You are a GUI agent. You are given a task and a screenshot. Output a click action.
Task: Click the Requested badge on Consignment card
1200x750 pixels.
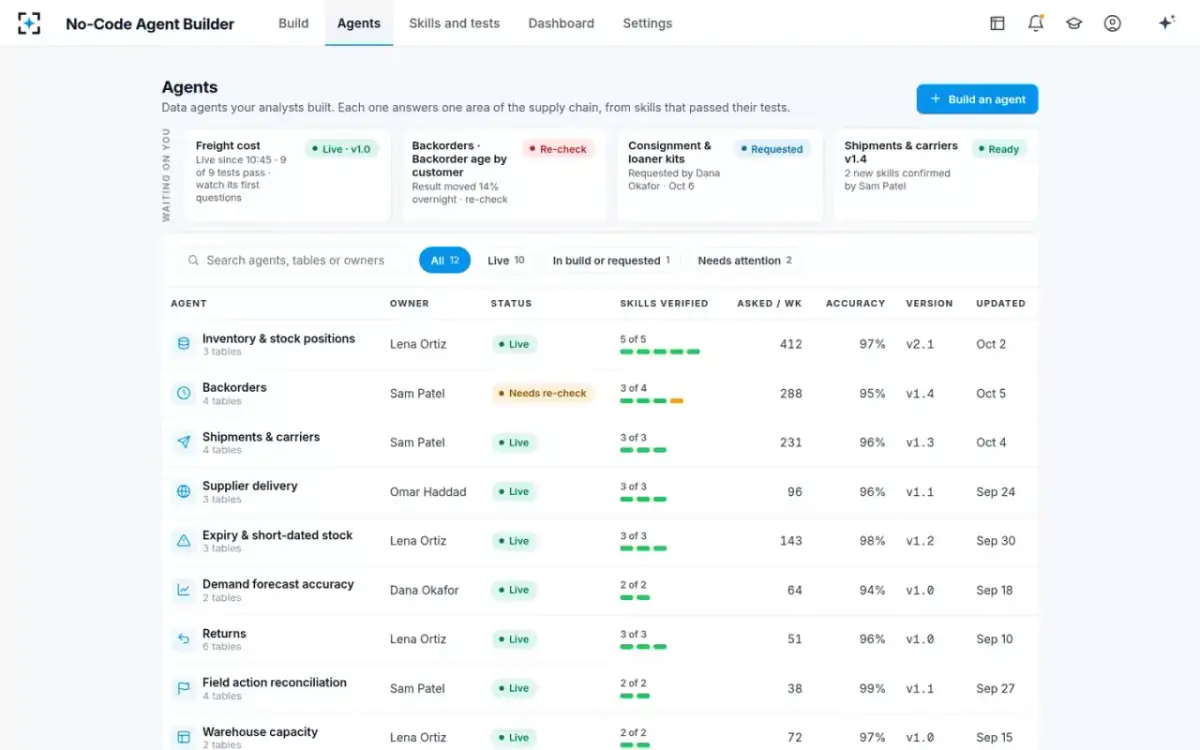coord(771,149)
